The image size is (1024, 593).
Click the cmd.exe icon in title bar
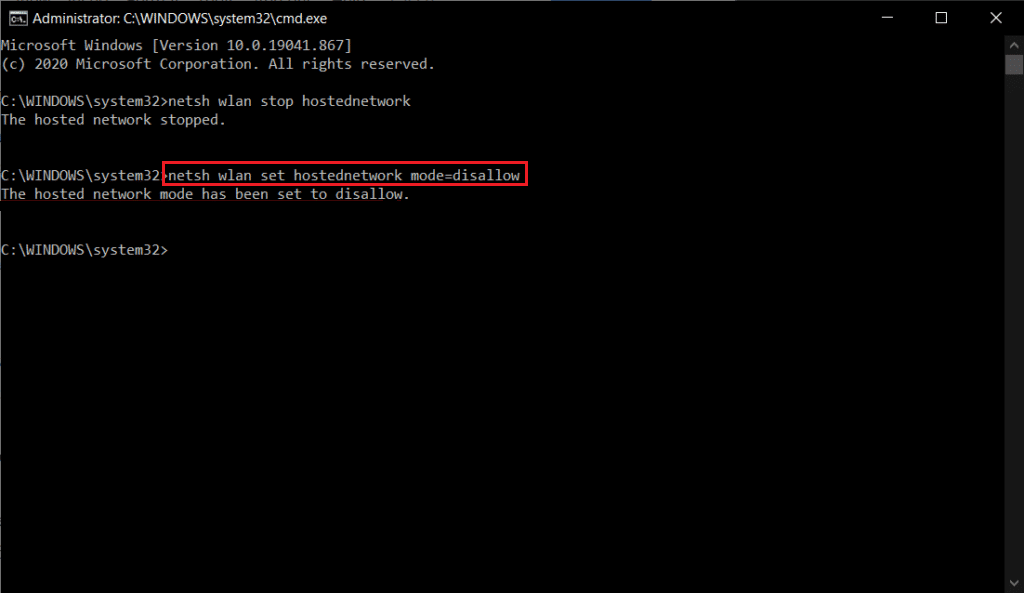[18, 18]
